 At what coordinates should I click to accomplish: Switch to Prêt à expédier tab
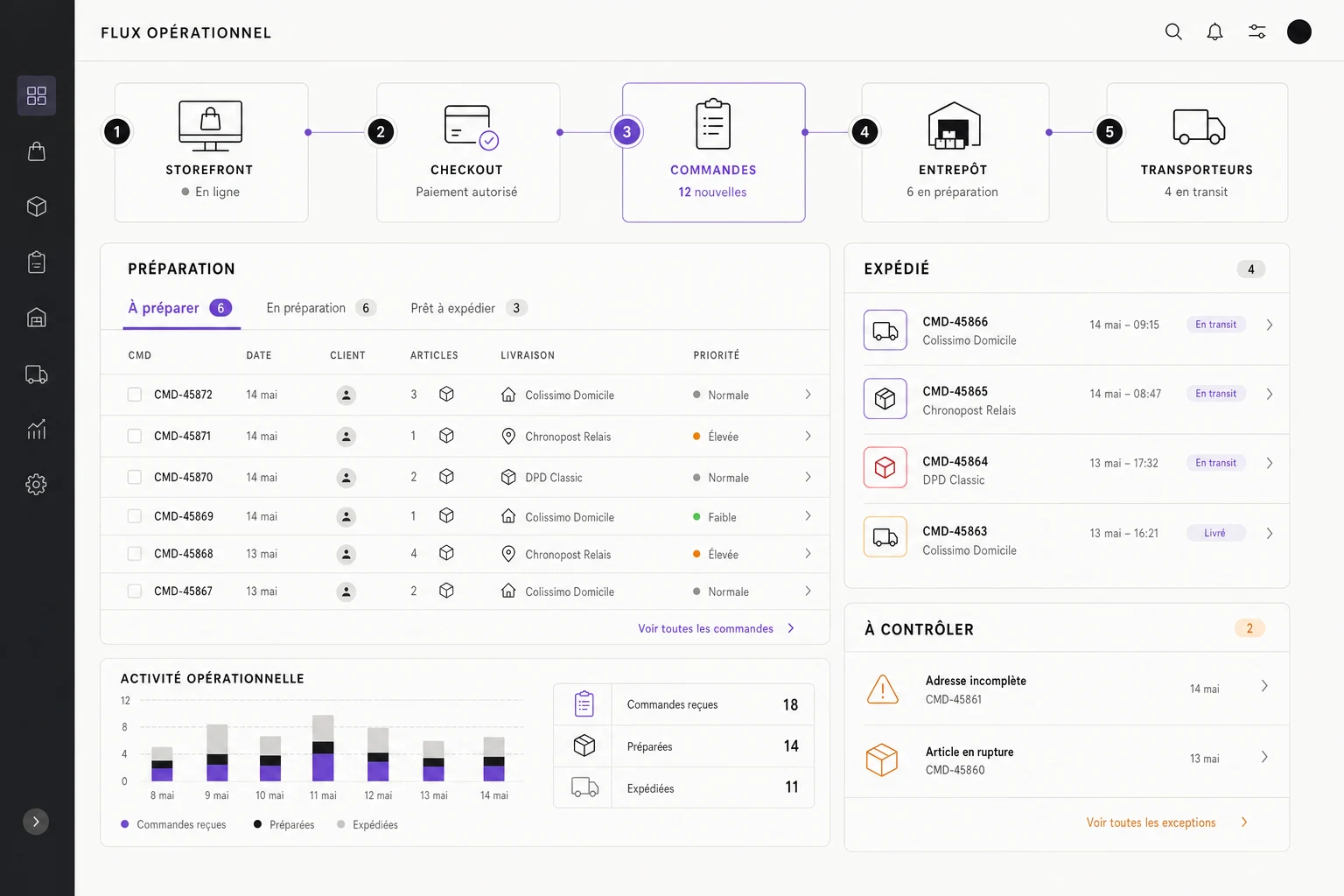click(x=469, y=308)
